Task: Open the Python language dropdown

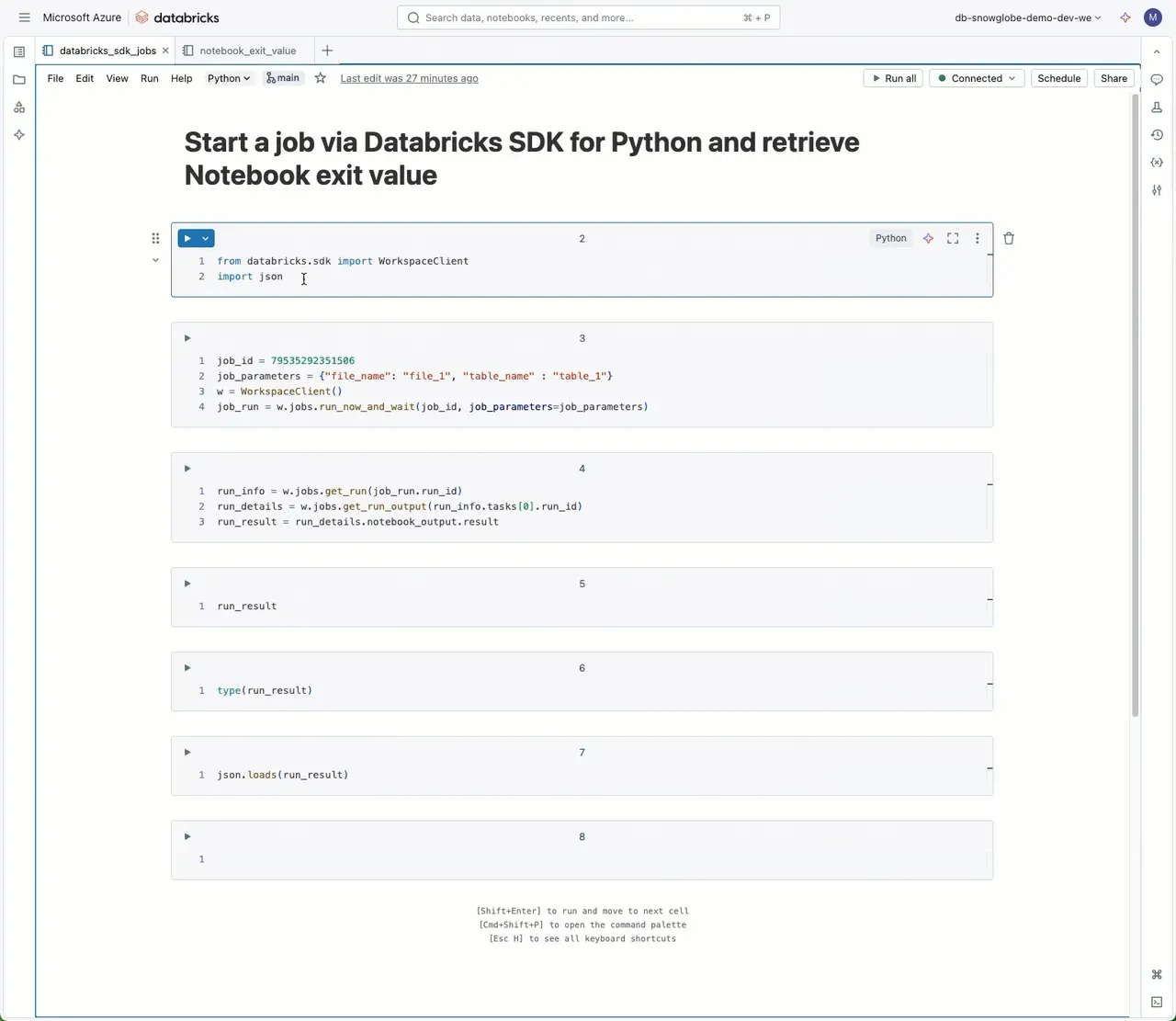Action: click(x=229, y=78)
